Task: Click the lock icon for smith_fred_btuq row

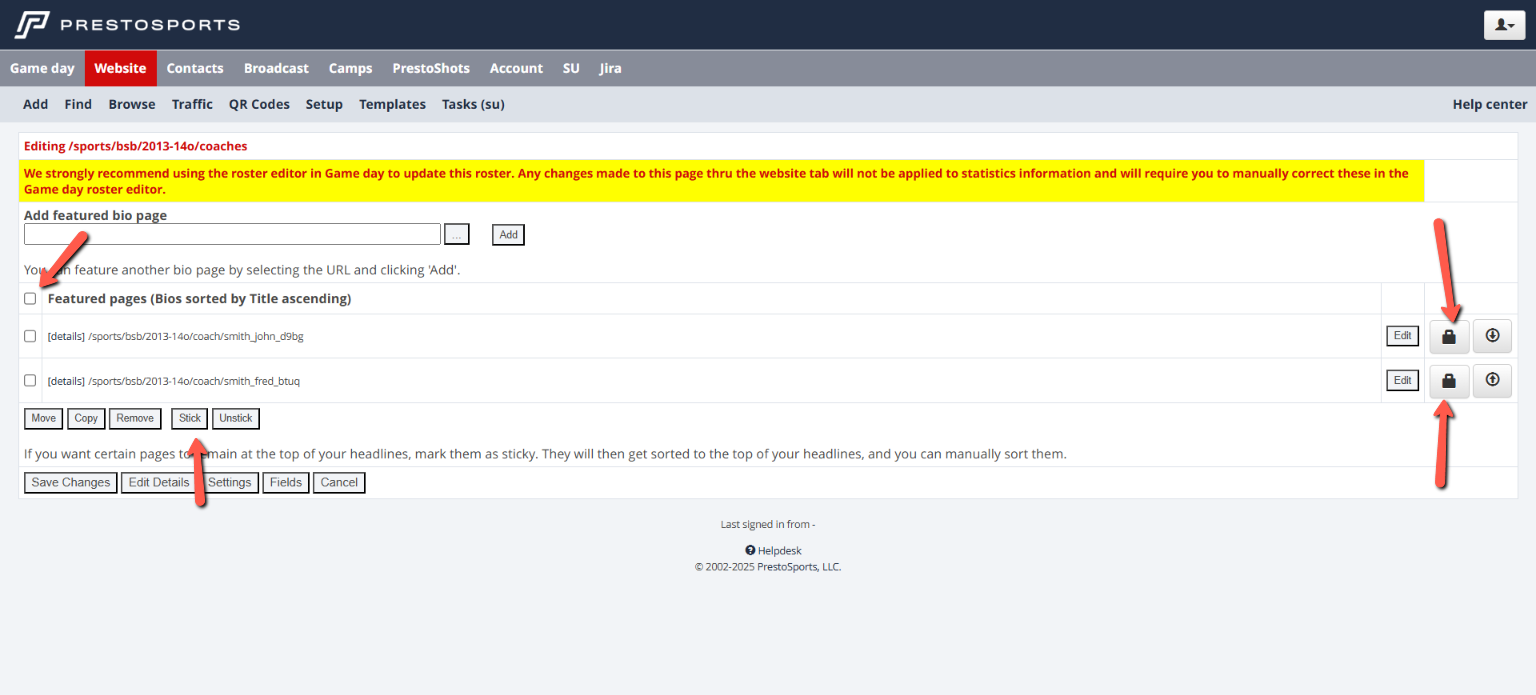Action: [1448, 381]
